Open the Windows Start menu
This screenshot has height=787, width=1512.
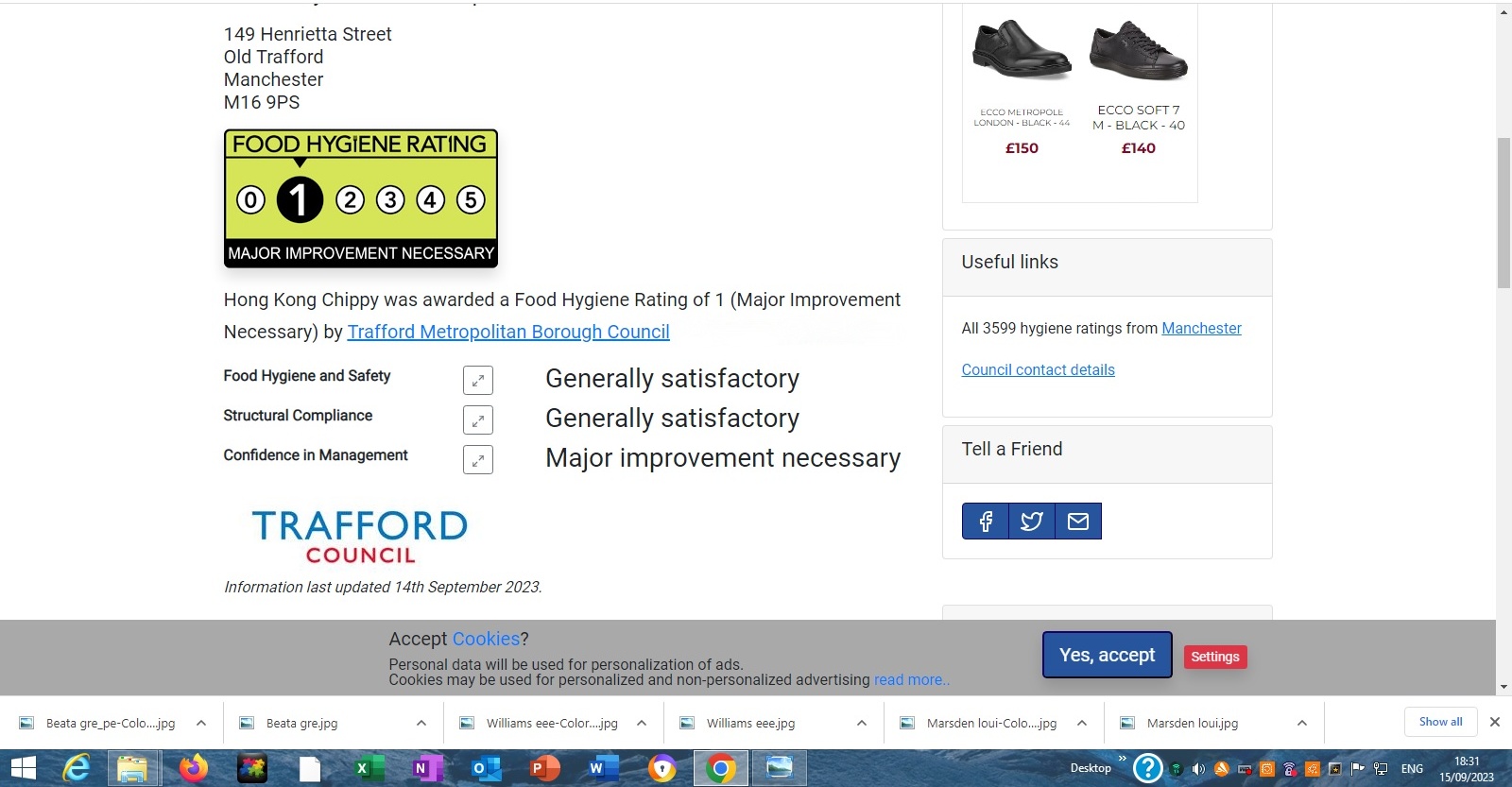click(24, 768)
